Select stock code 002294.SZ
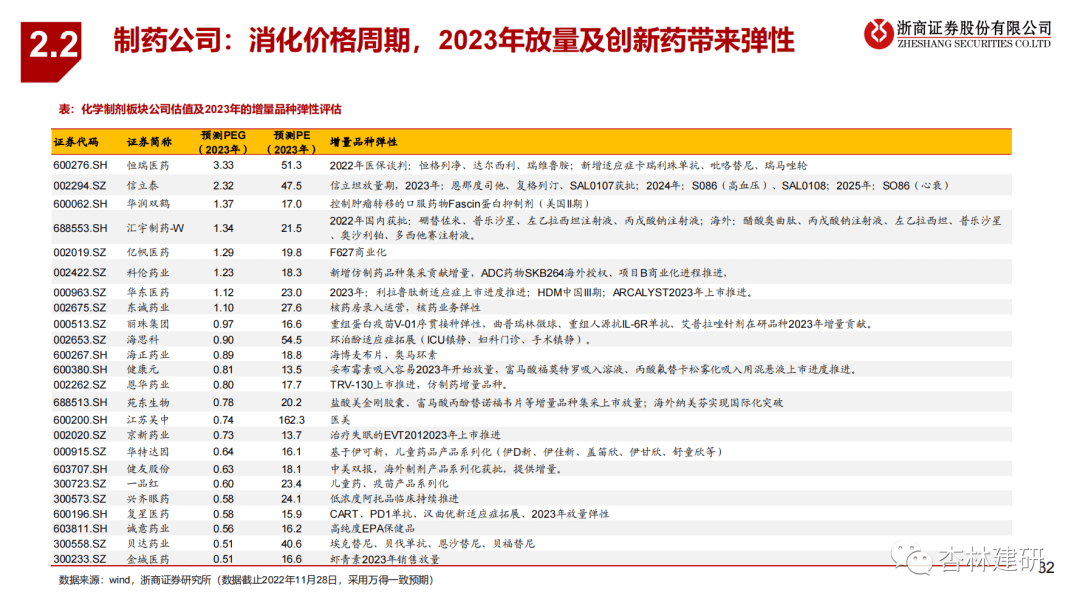1080x607 pixels. point(80,186)
